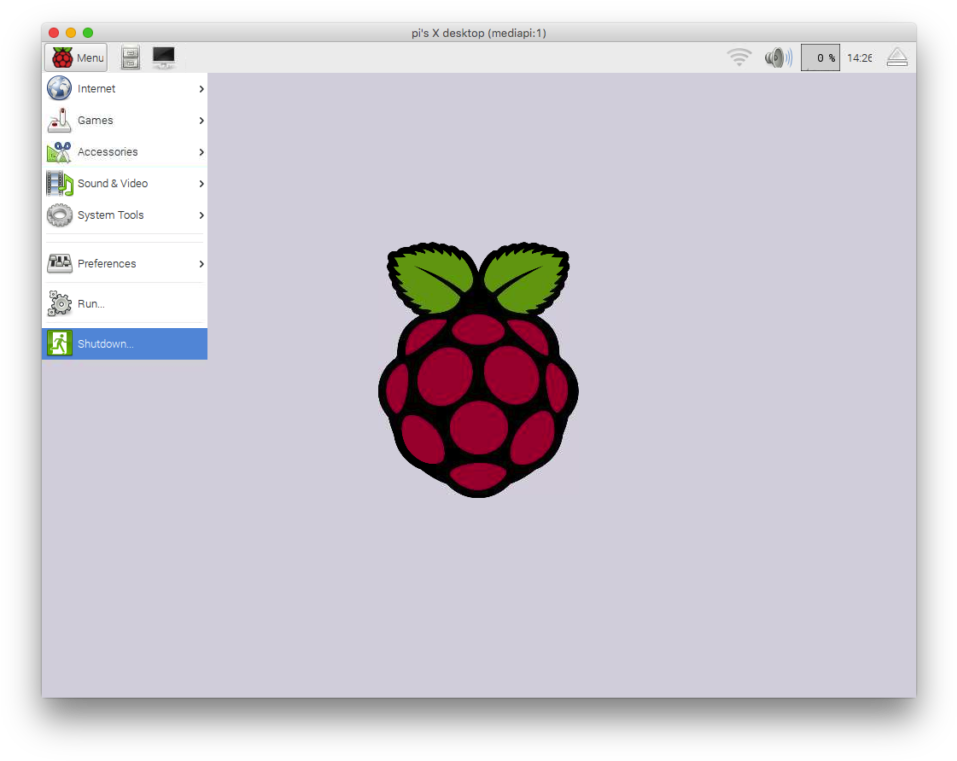Image resolution: width=957 pixels, height=761 pixels.
Task: Click the Games joystick icon
Action: click(x=59, y=120)
